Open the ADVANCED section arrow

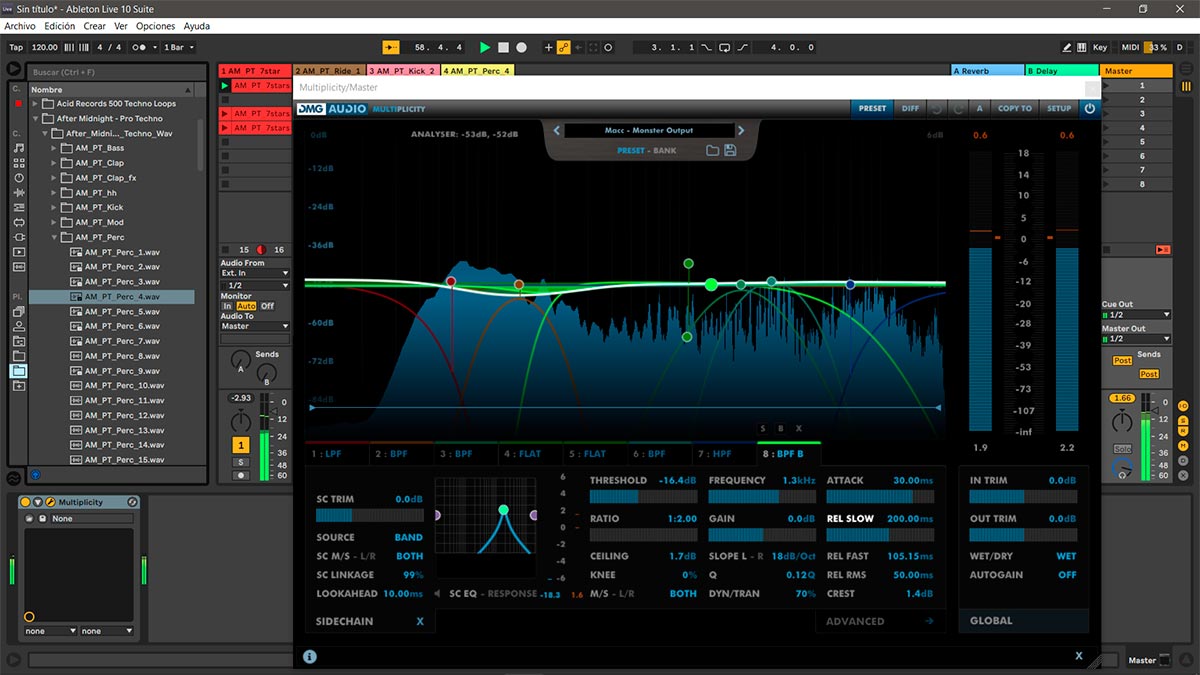coord(929,621)
